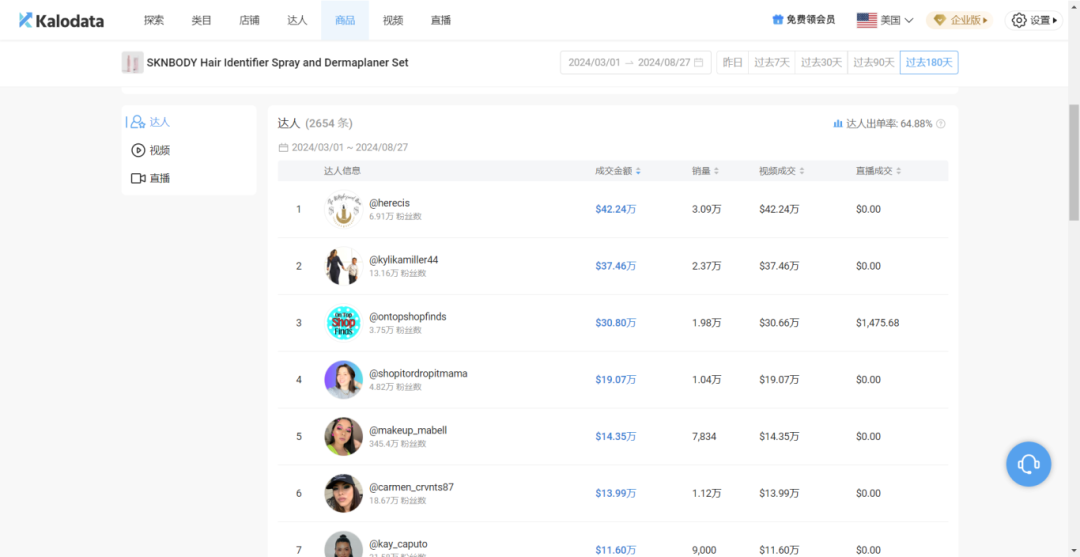Open the 探索 menu
This screenshot has height=557, width=1080.
pos(154,20)
